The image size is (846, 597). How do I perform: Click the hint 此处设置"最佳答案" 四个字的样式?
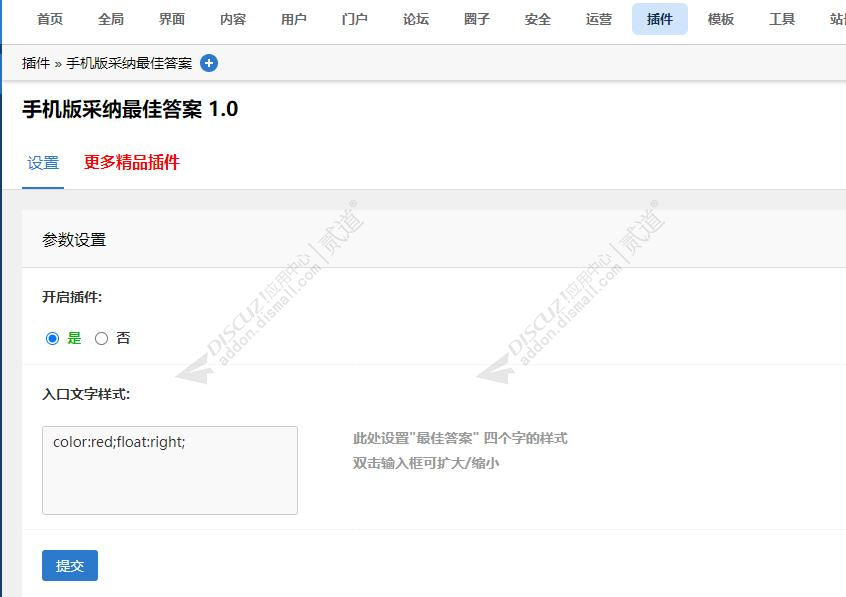coord(460,438)
